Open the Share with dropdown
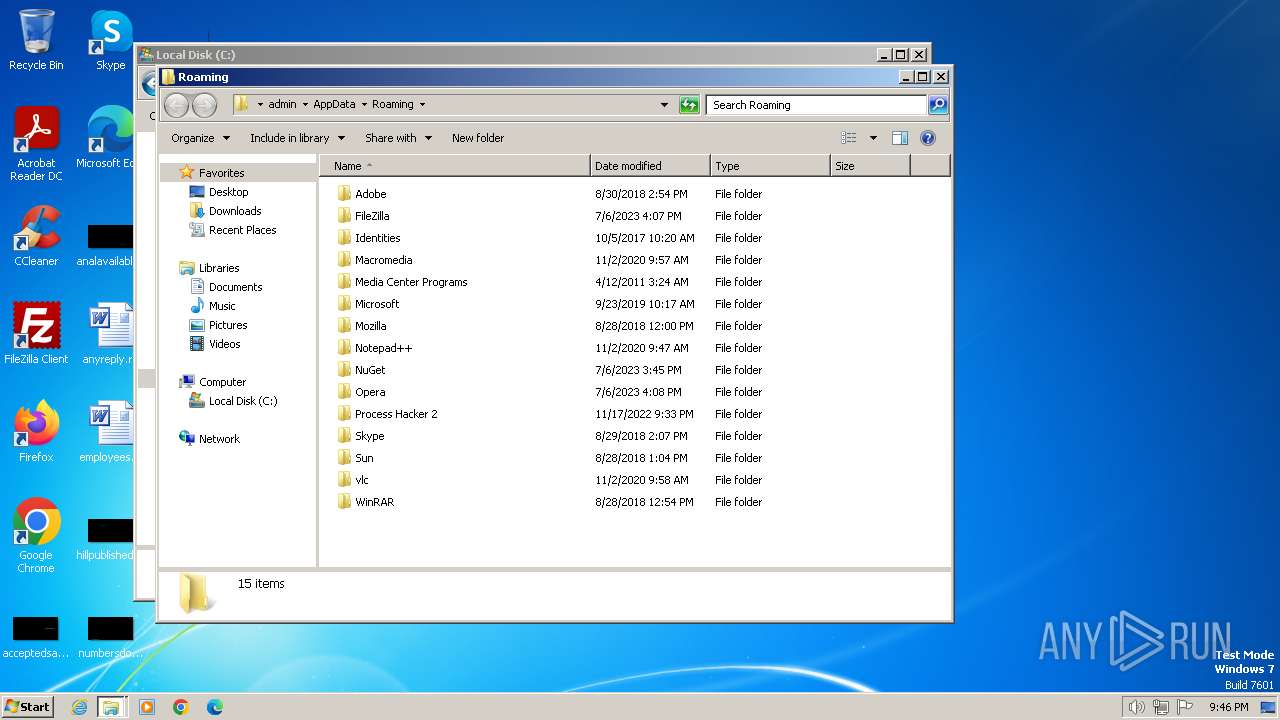This screenshot has height=720, width=1280. click(x=398, y=138)
